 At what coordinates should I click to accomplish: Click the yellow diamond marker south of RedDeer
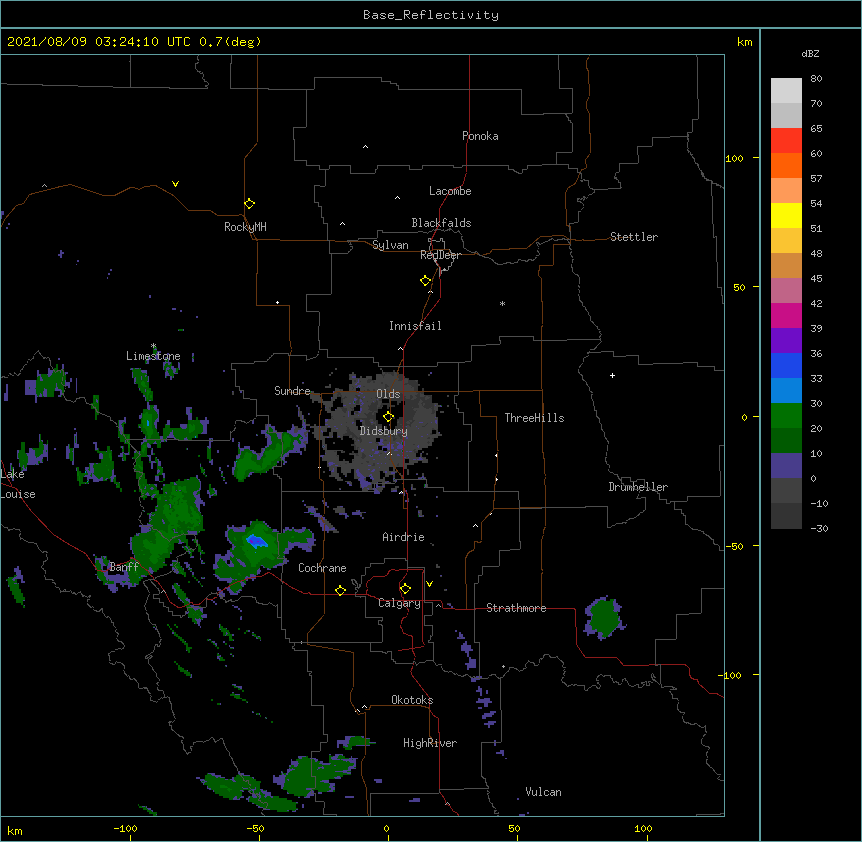[425, 281]
